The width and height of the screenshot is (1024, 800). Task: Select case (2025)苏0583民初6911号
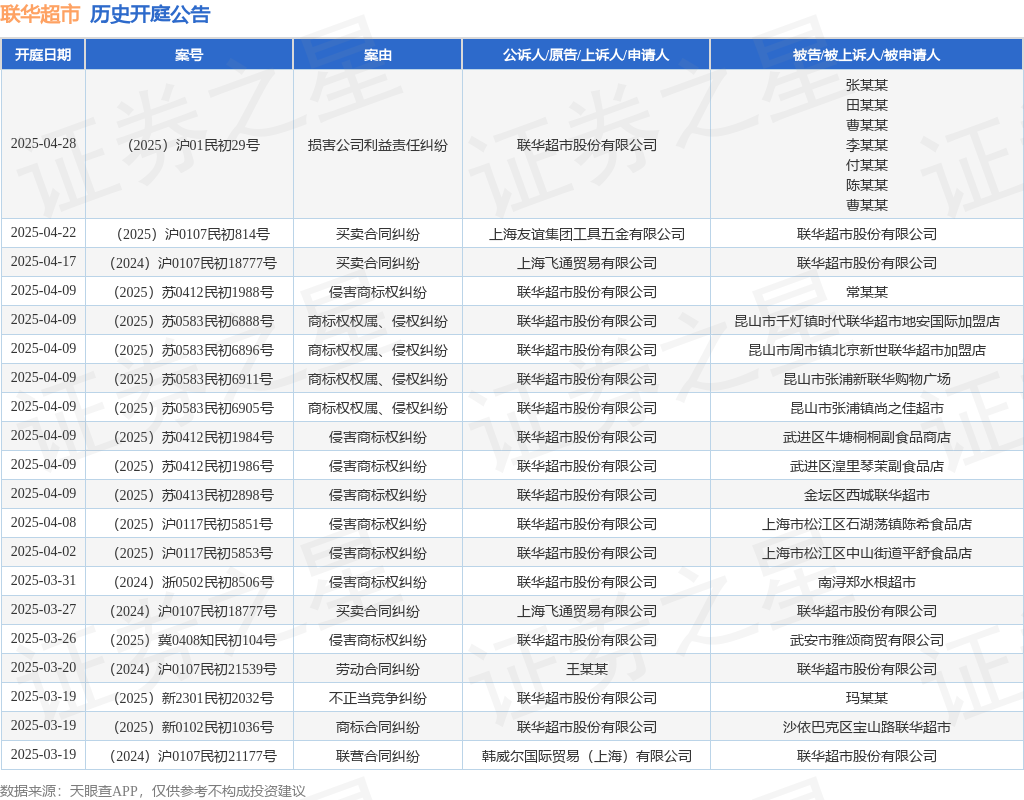[x=193, y=379]
